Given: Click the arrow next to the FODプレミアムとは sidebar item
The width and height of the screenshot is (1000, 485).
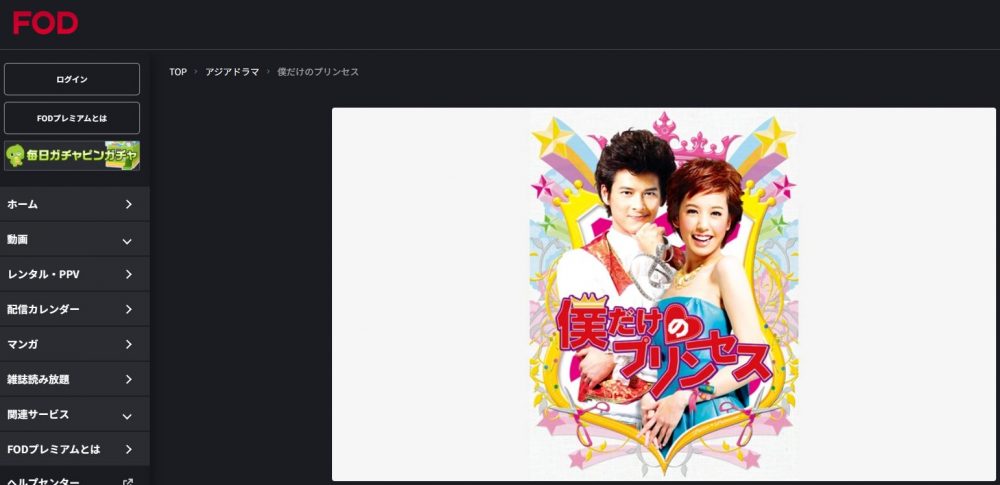Looking at the screenshot, I should coord(128,449).
